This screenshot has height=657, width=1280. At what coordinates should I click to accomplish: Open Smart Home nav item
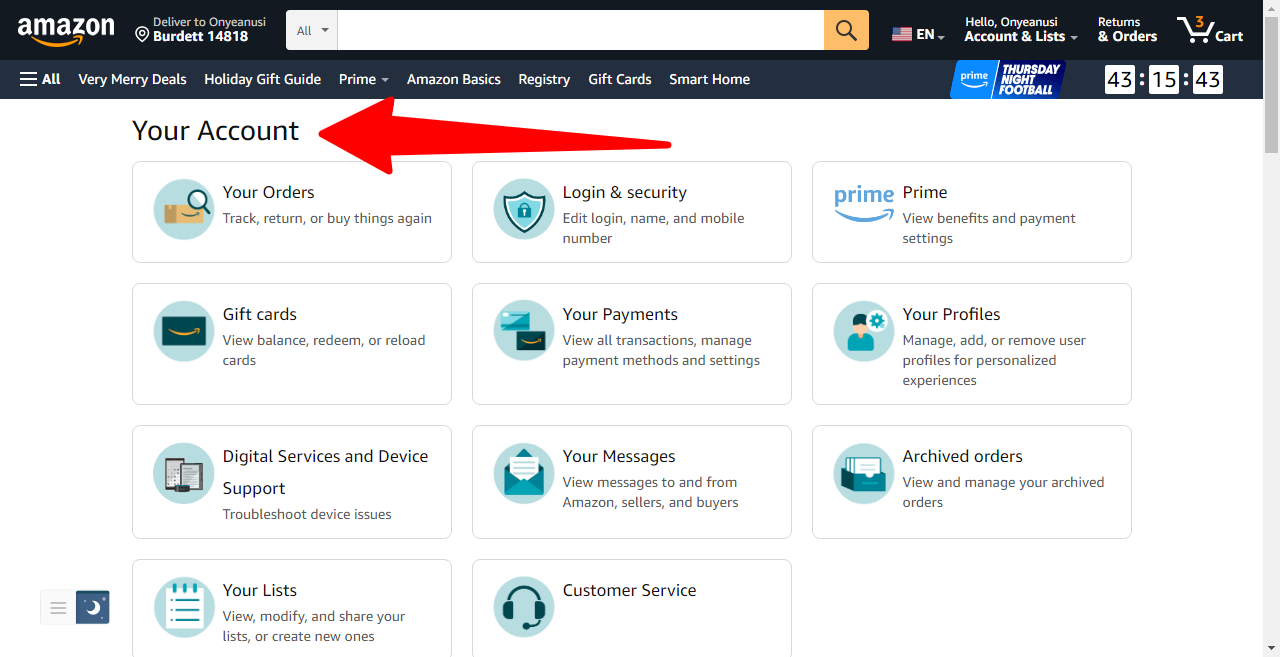[x=709, y=79]
